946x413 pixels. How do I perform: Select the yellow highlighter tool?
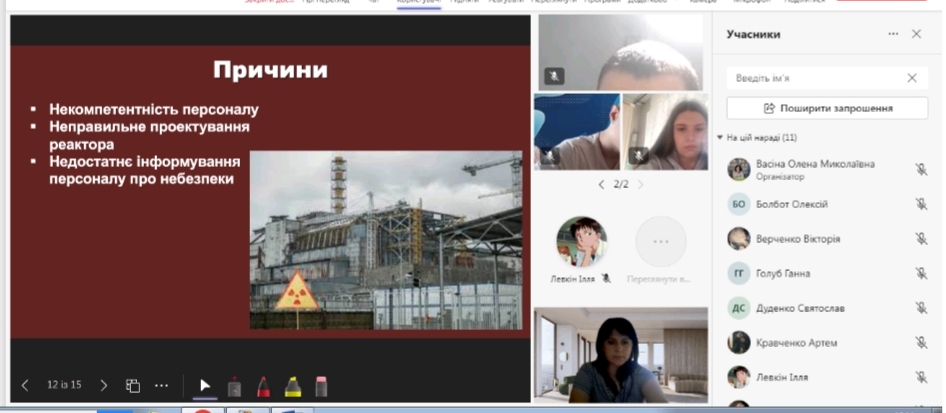click(x=293, y=386)
